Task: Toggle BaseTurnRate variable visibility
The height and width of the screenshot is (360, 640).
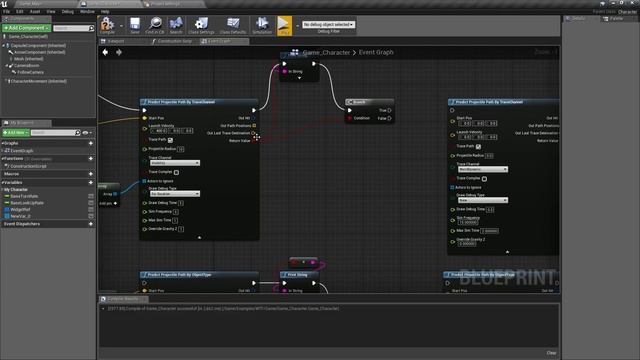Action: (x=91, y=196)
